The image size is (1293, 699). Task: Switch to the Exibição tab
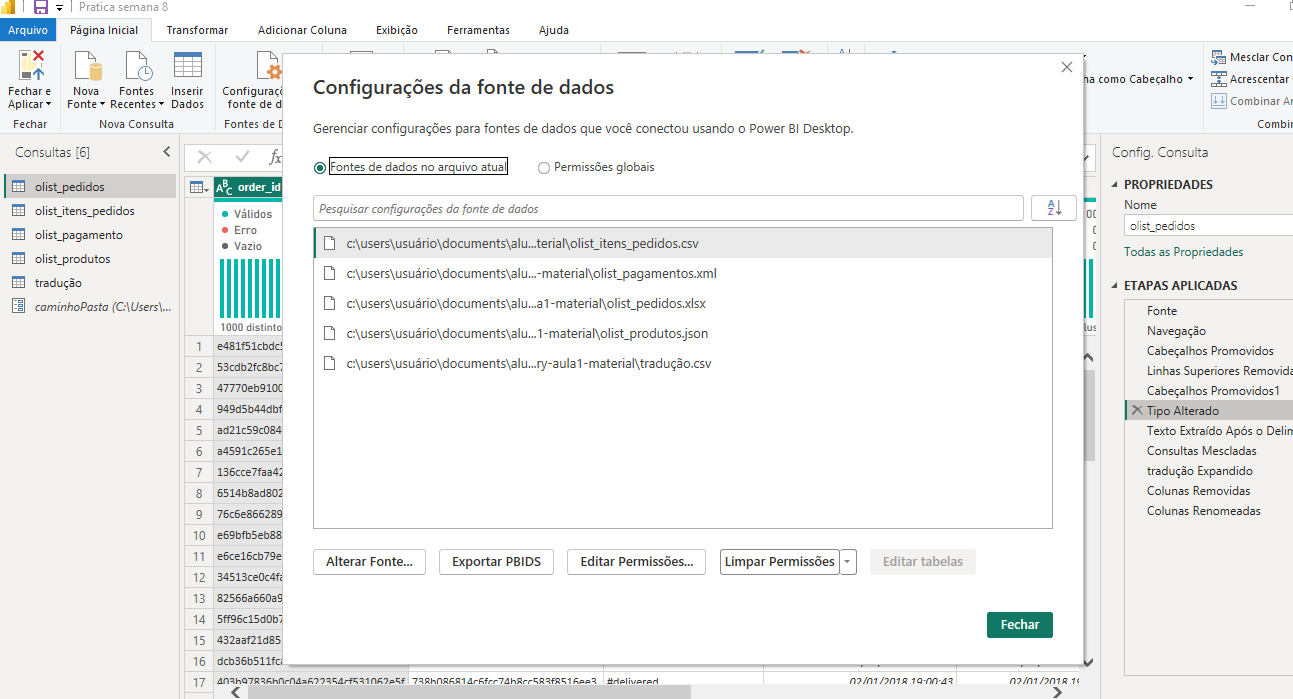click(397, 30)
